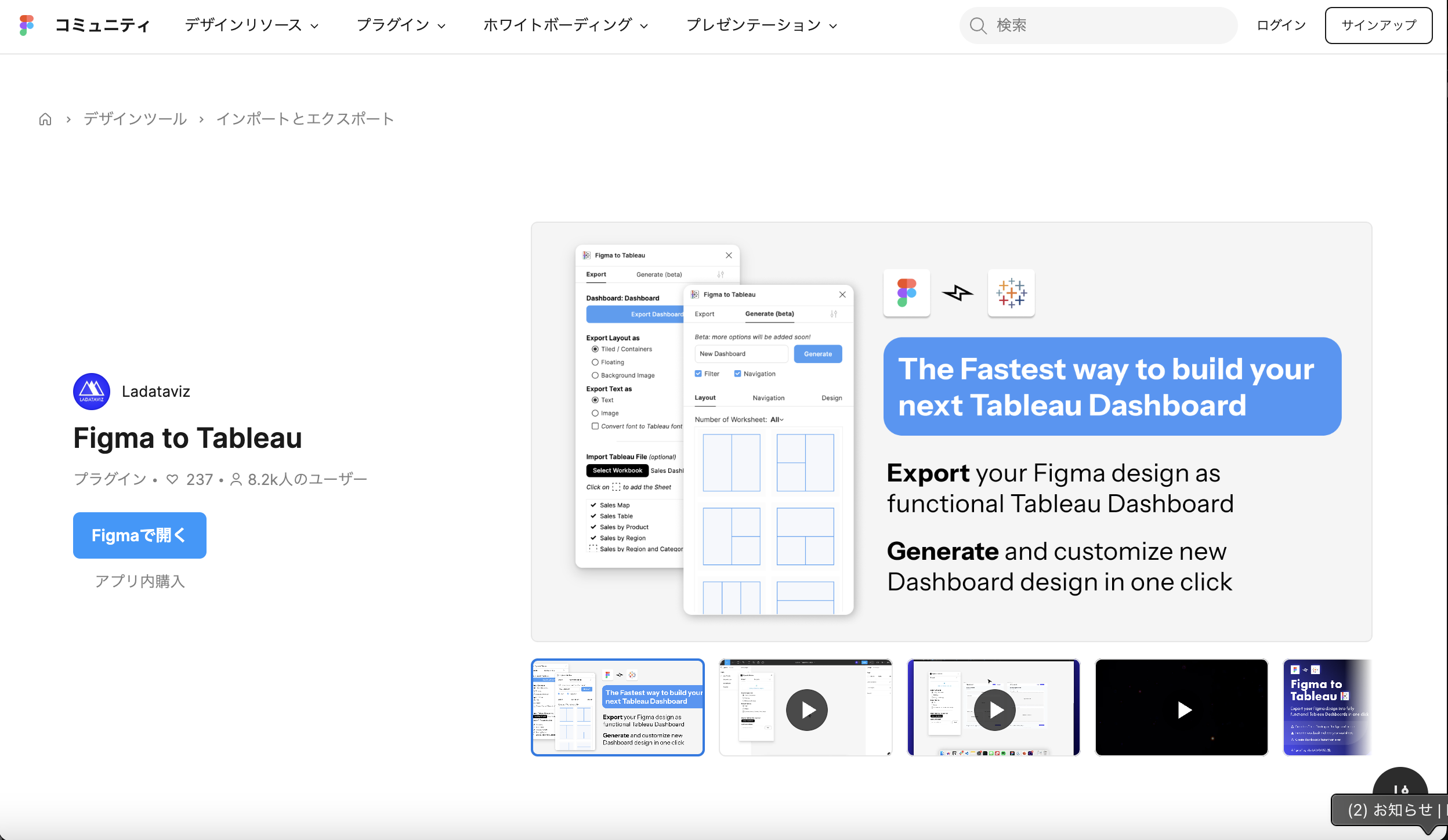The height and width of the screenshot is (840, 1448).
Task: Click the ログイン link
Action: (1281, 26)
